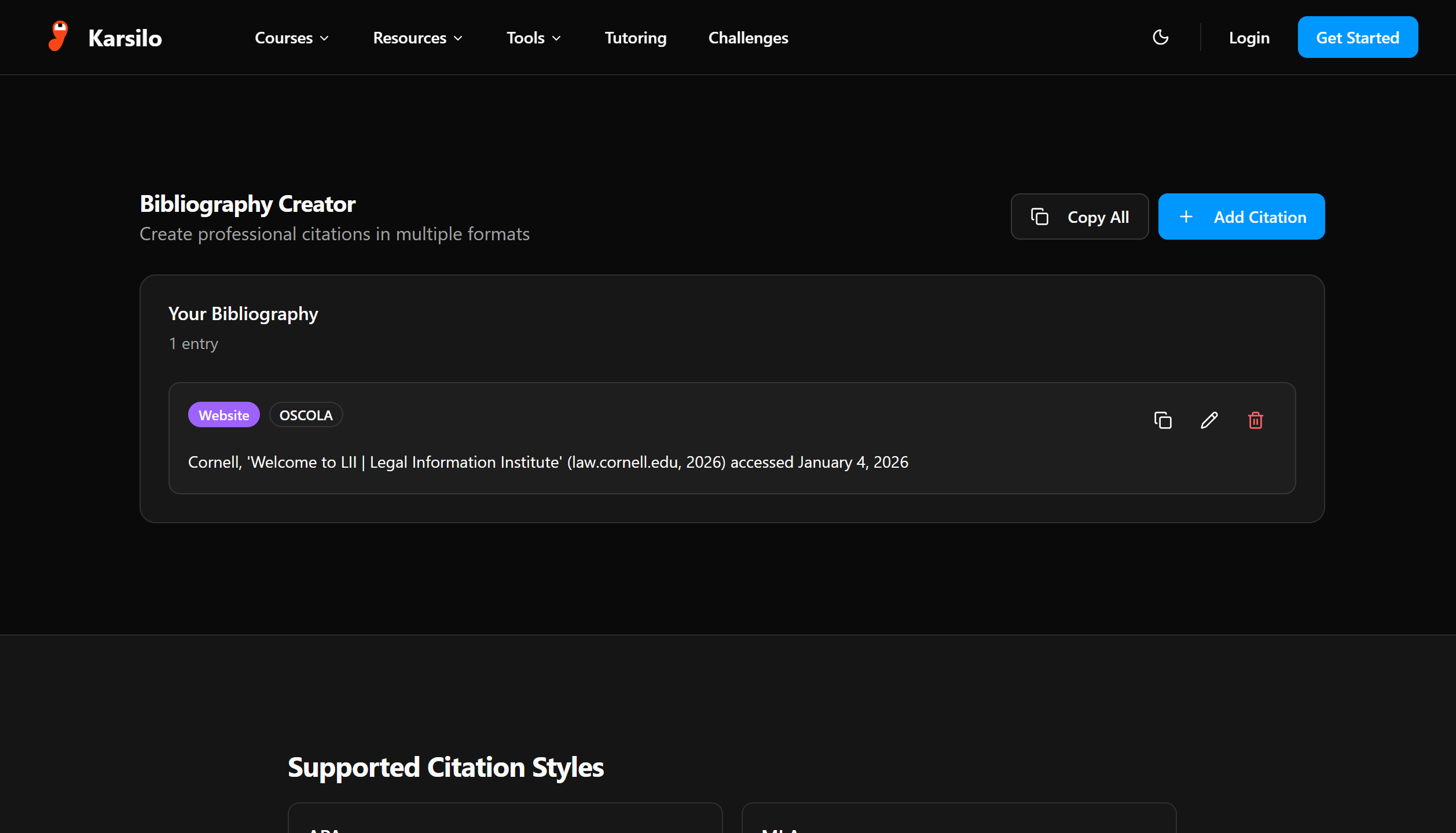Expand the Tools menu chevron

[556, 38]
